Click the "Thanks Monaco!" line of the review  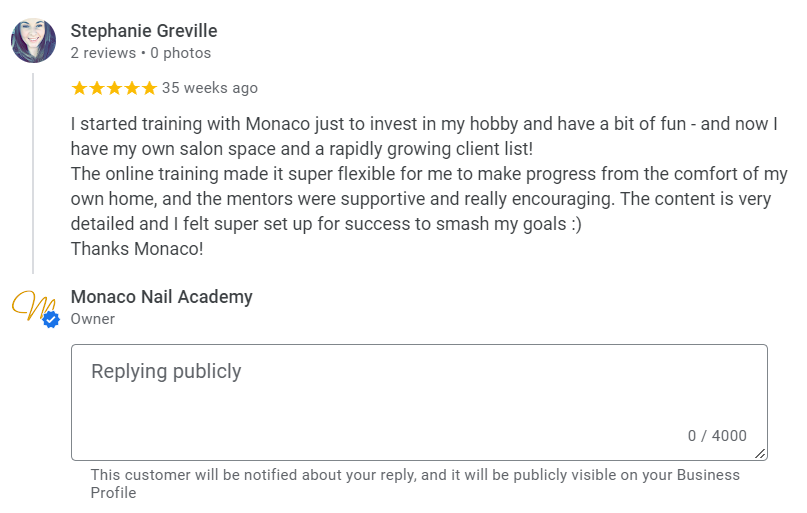pyautogui.click(x=137, y=248)
